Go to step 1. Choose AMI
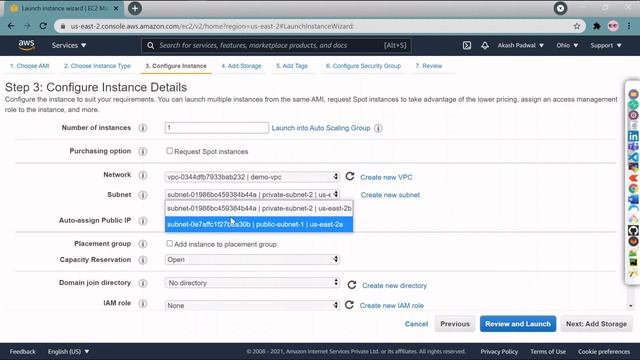 29,66
